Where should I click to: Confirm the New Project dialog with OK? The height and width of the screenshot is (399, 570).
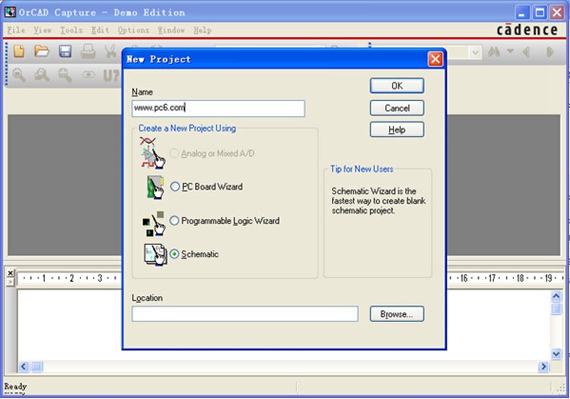point(397,86)
